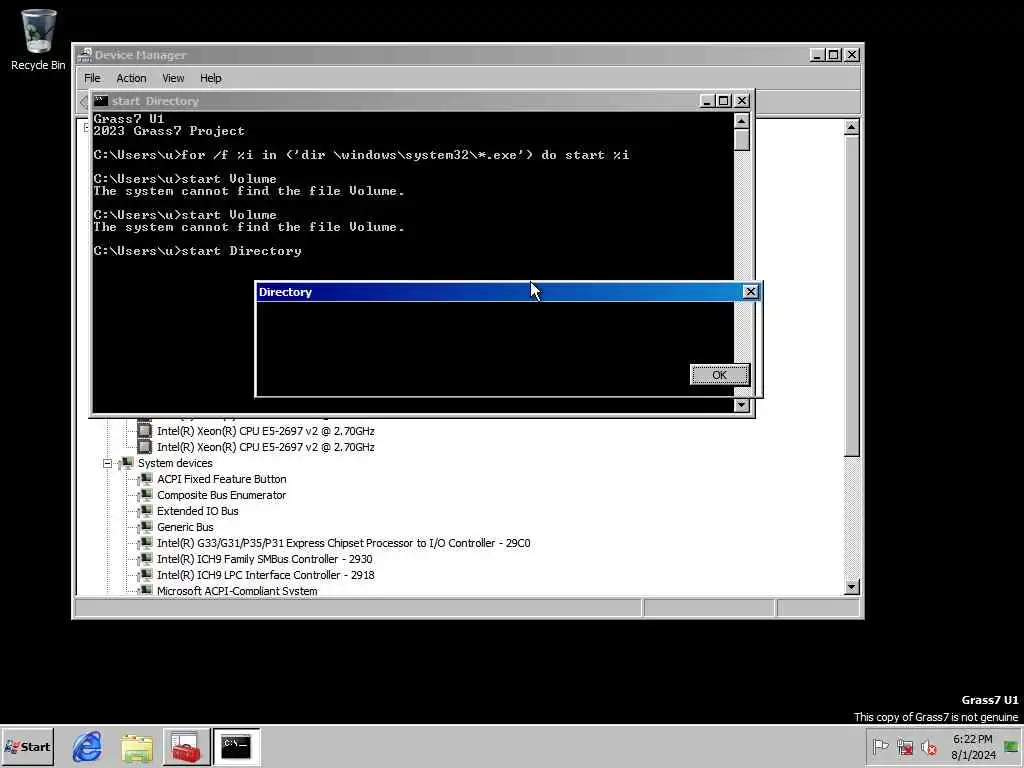Click the '2023 Grass7 Project' text in console
The height and width of the screenshot is (768, 1024).
[x=169, y=131]
